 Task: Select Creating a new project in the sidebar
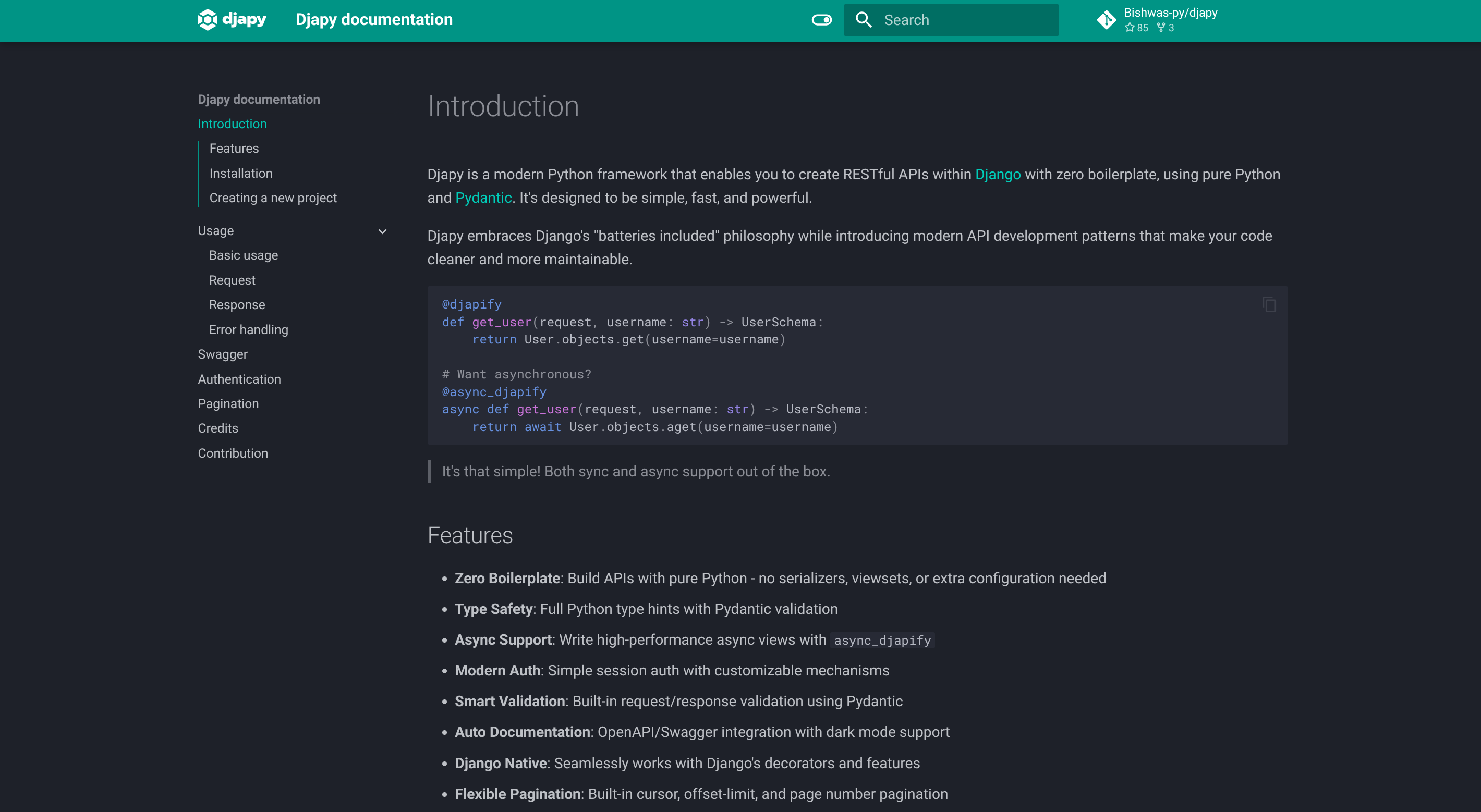click(x=273, y=197)
